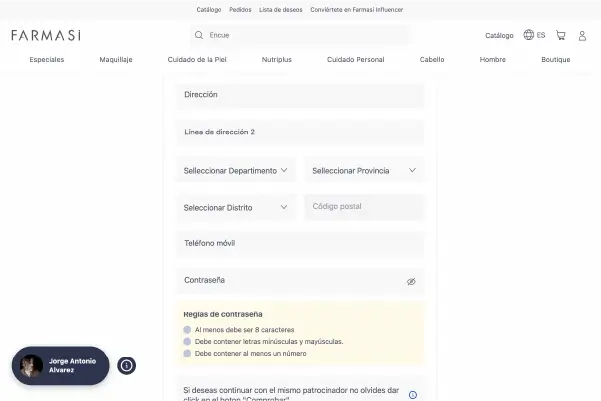Click the FARMASI logo

click(46, 35)
